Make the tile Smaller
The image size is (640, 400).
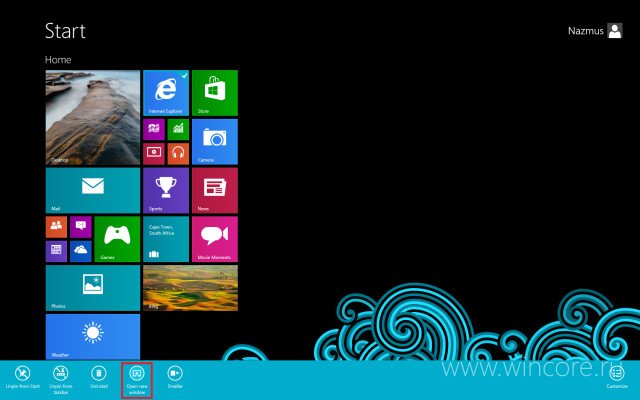175,378
